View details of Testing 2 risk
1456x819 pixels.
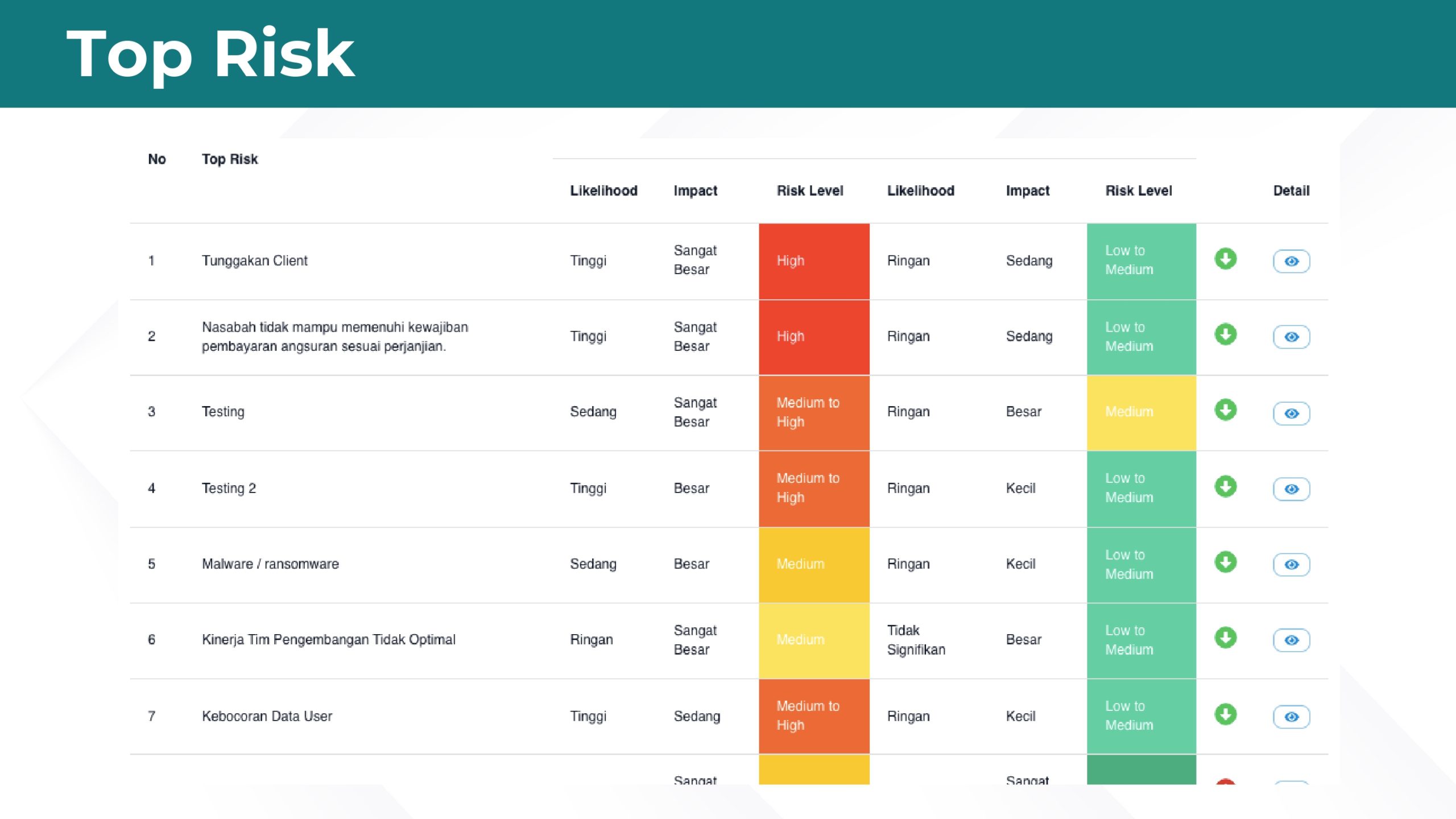1291,489
